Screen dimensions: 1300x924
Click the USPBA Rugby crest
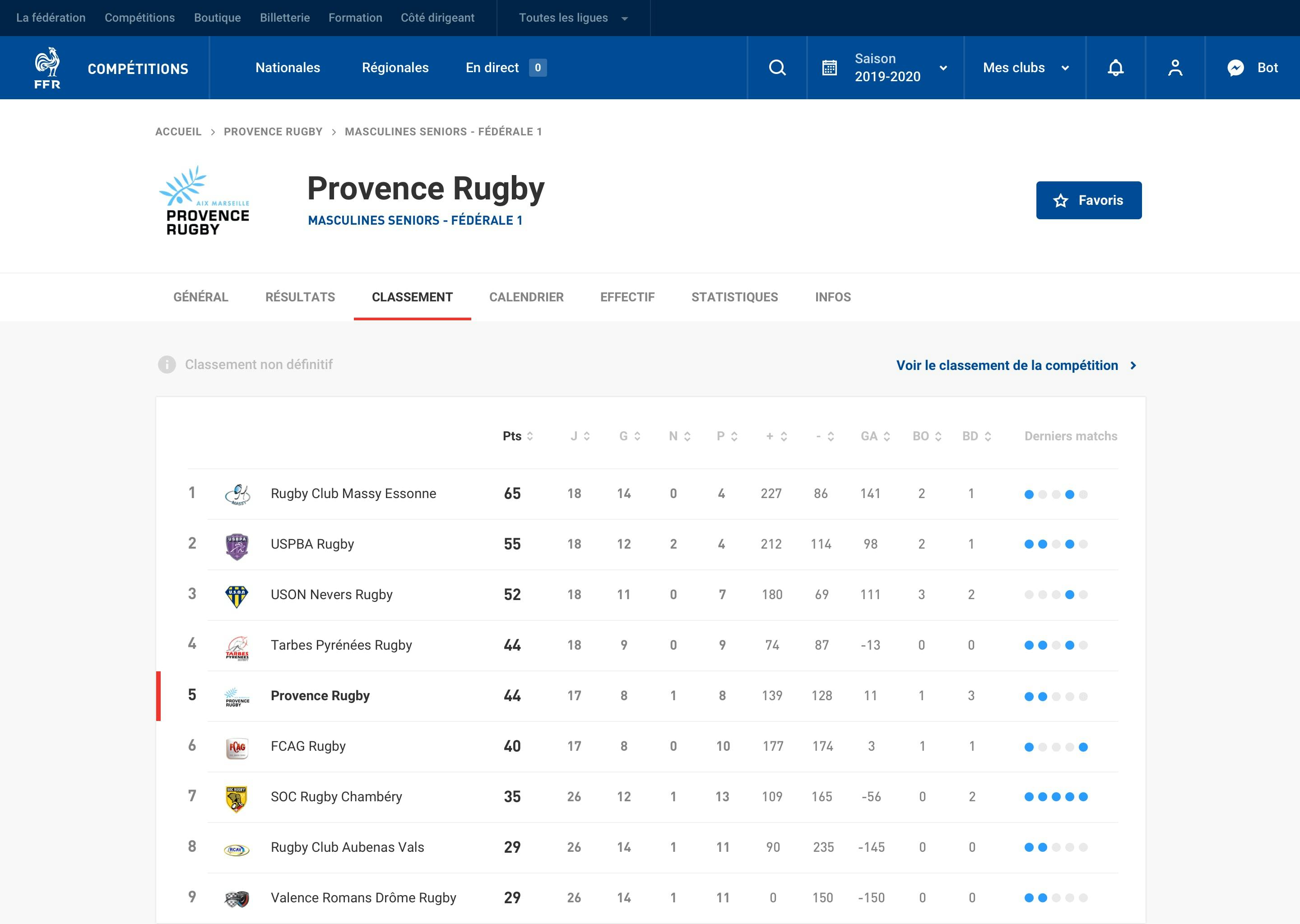click(x=237, y=547)
